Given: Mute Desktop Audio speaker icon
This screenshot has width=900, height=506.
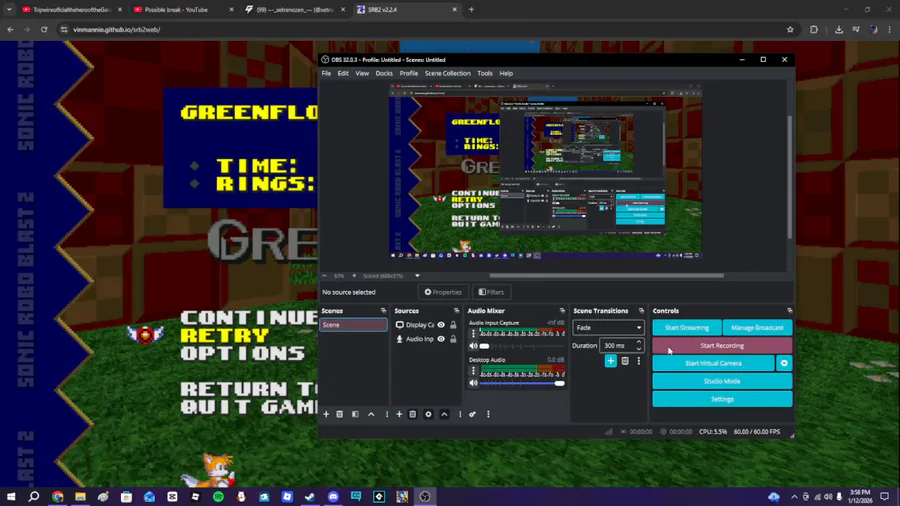Looking at the screenshot, I should coord(474,383).
